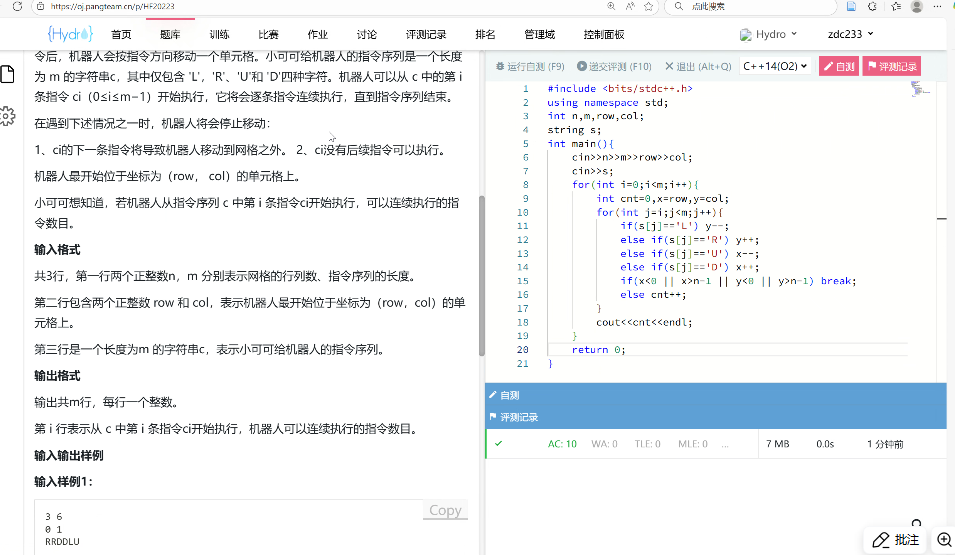Toggle the pink 自测 pretest panel button
This screenshot has width=955, height=555.
click(x=839, y=67)
